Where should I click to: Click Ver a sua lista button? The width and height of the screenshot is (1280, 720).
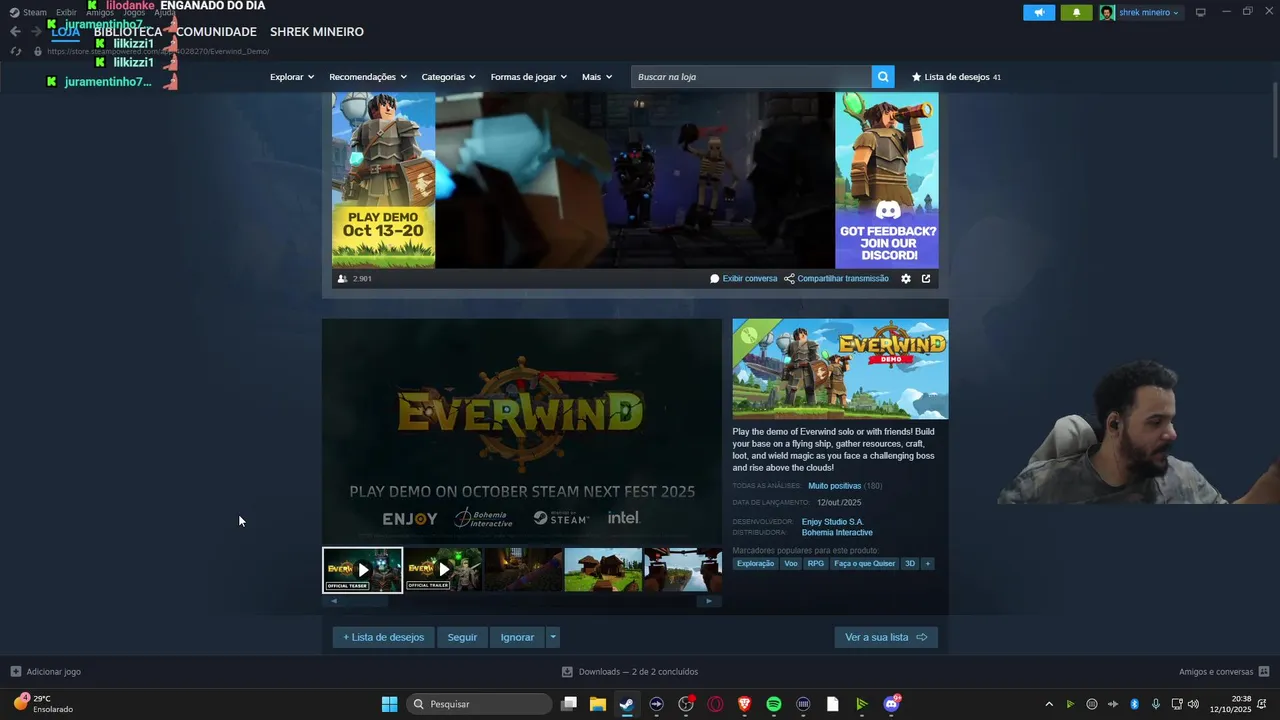pos(886,637)
